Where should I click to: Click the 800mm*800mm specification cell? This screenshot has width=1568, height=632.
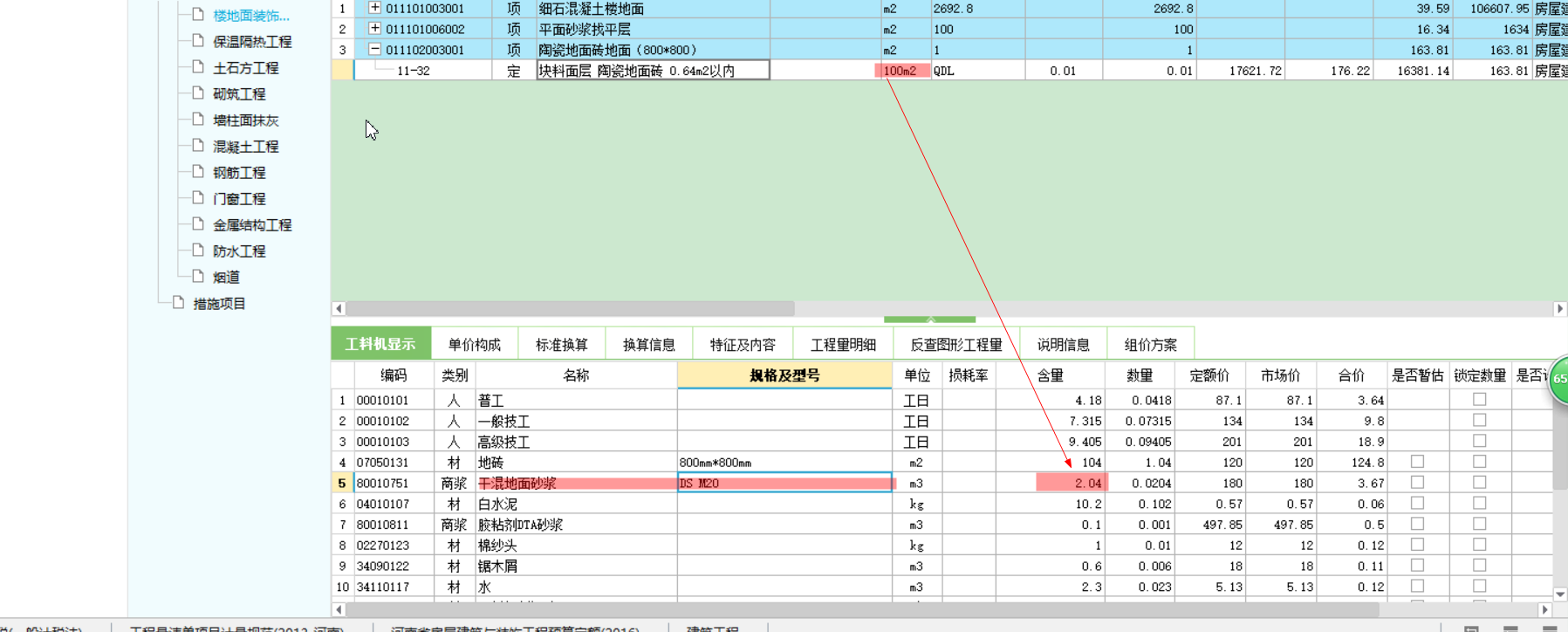click(x=784, y=463)
